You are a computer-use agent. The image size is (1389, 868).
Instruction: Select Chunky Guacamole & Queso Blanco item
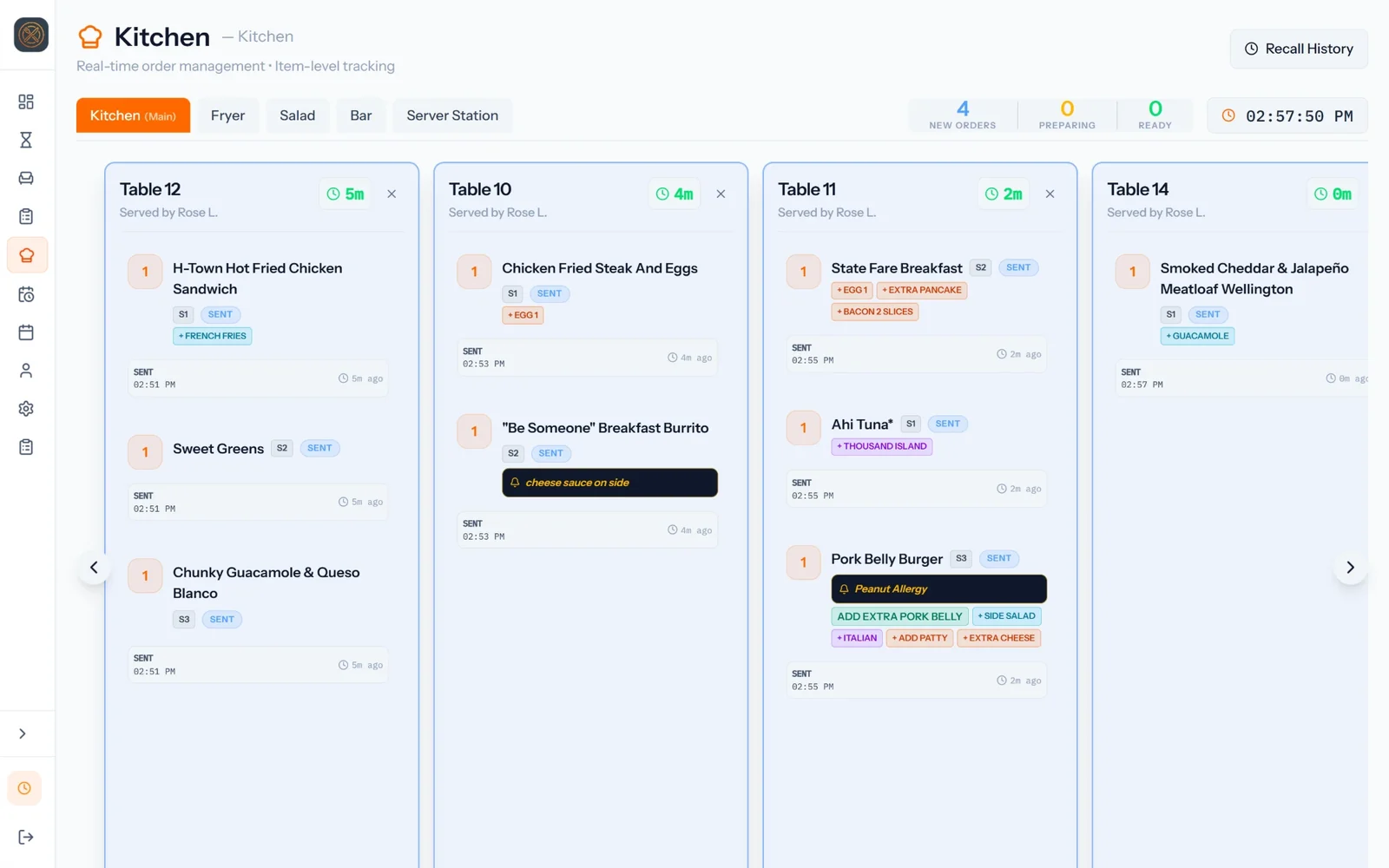[266, 582]
